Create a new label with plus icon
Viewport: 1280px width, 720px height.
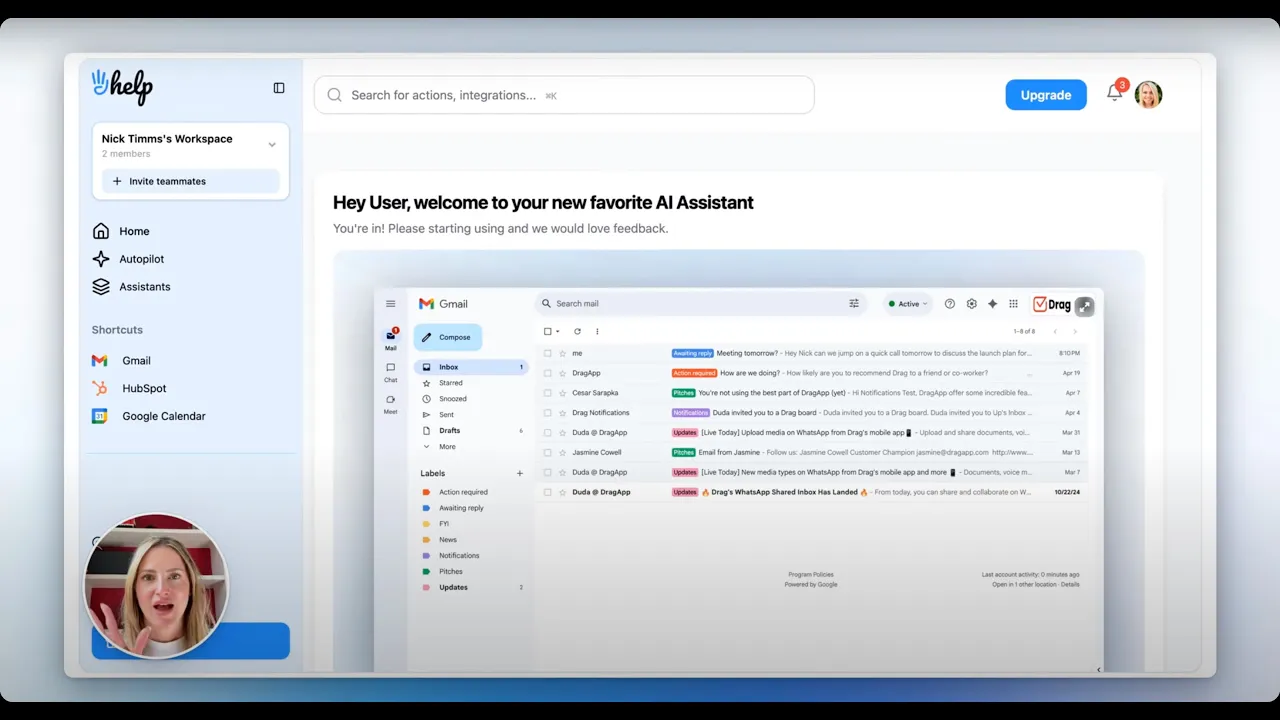tap(519, 473)
